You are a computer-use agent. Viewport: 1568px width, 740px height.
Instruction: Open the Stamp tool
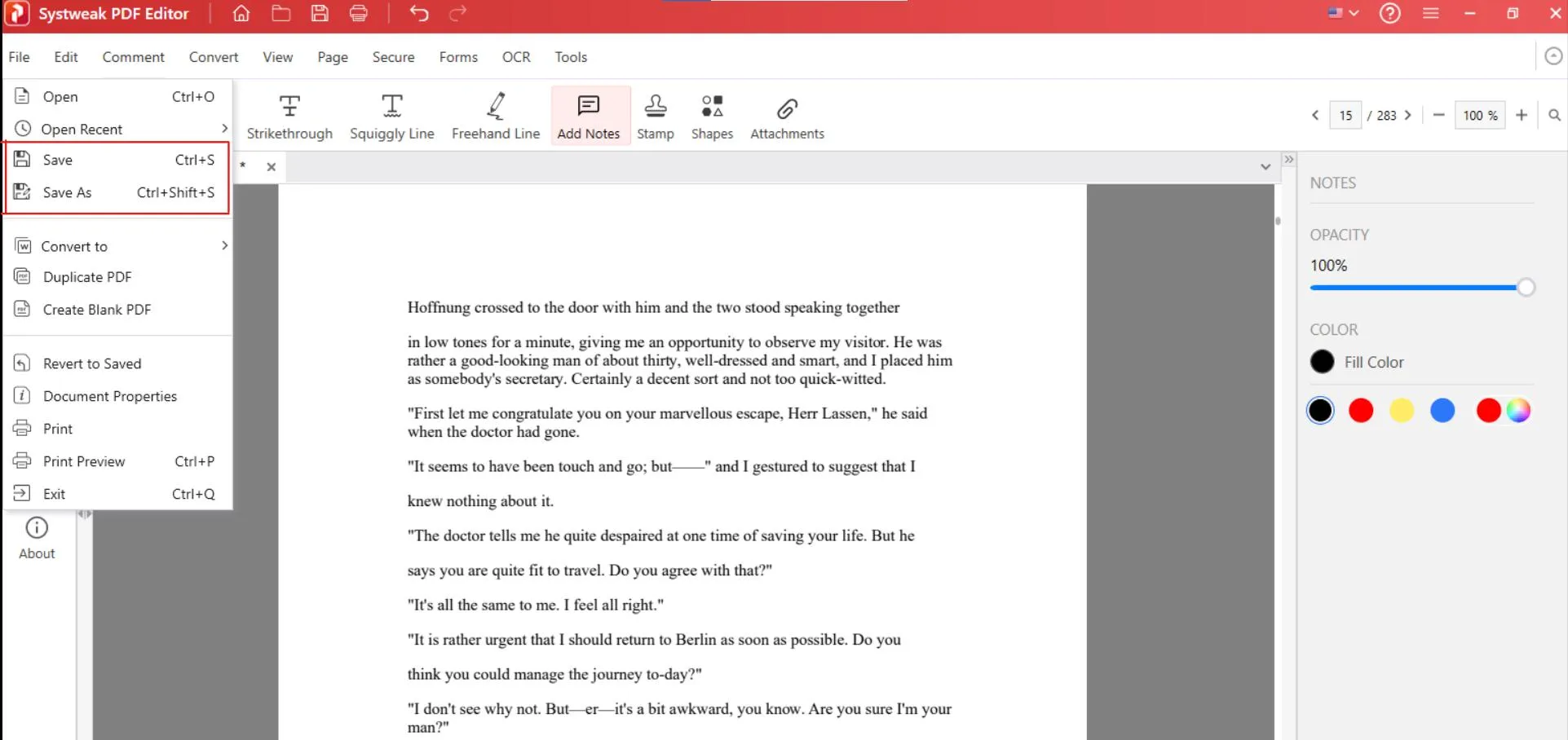point(656,115)
